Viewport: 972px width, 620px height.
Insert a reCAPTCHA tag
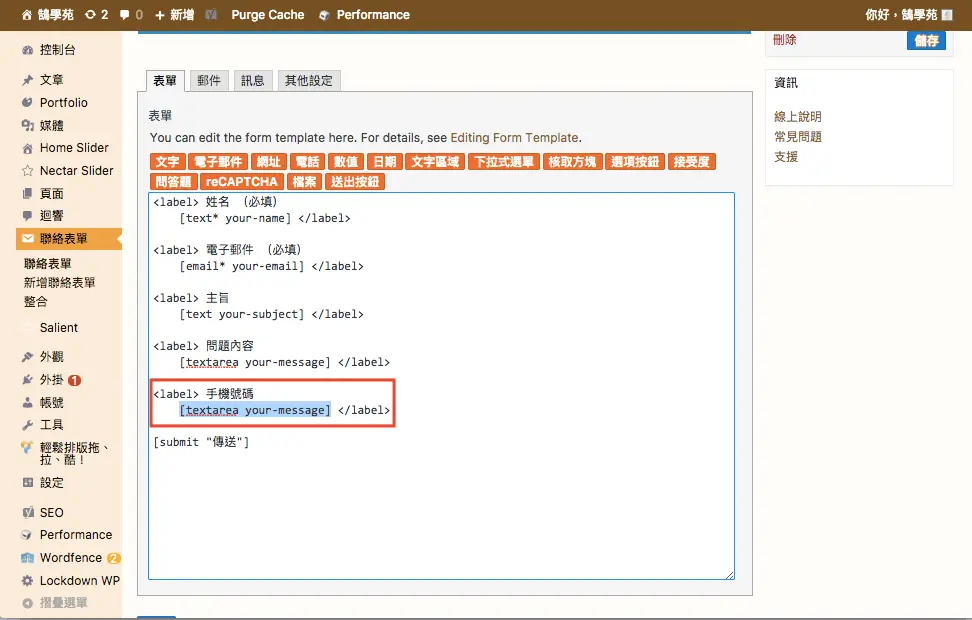click(242, 182)
